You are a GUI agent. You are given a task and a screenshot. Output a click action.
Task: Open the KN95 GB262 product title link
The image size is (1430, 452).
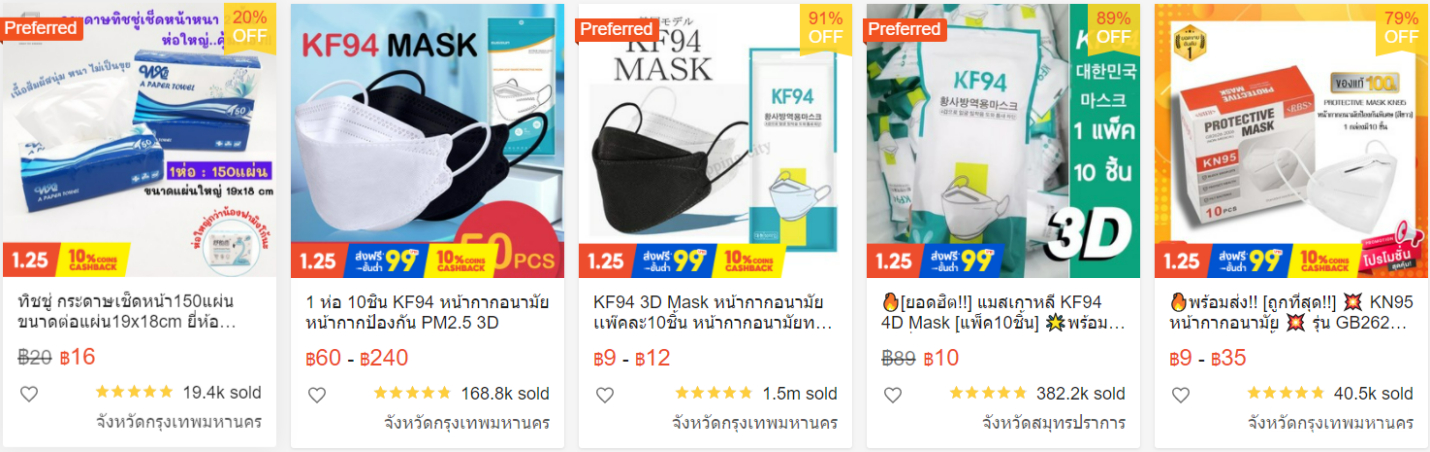point(1291,312)
